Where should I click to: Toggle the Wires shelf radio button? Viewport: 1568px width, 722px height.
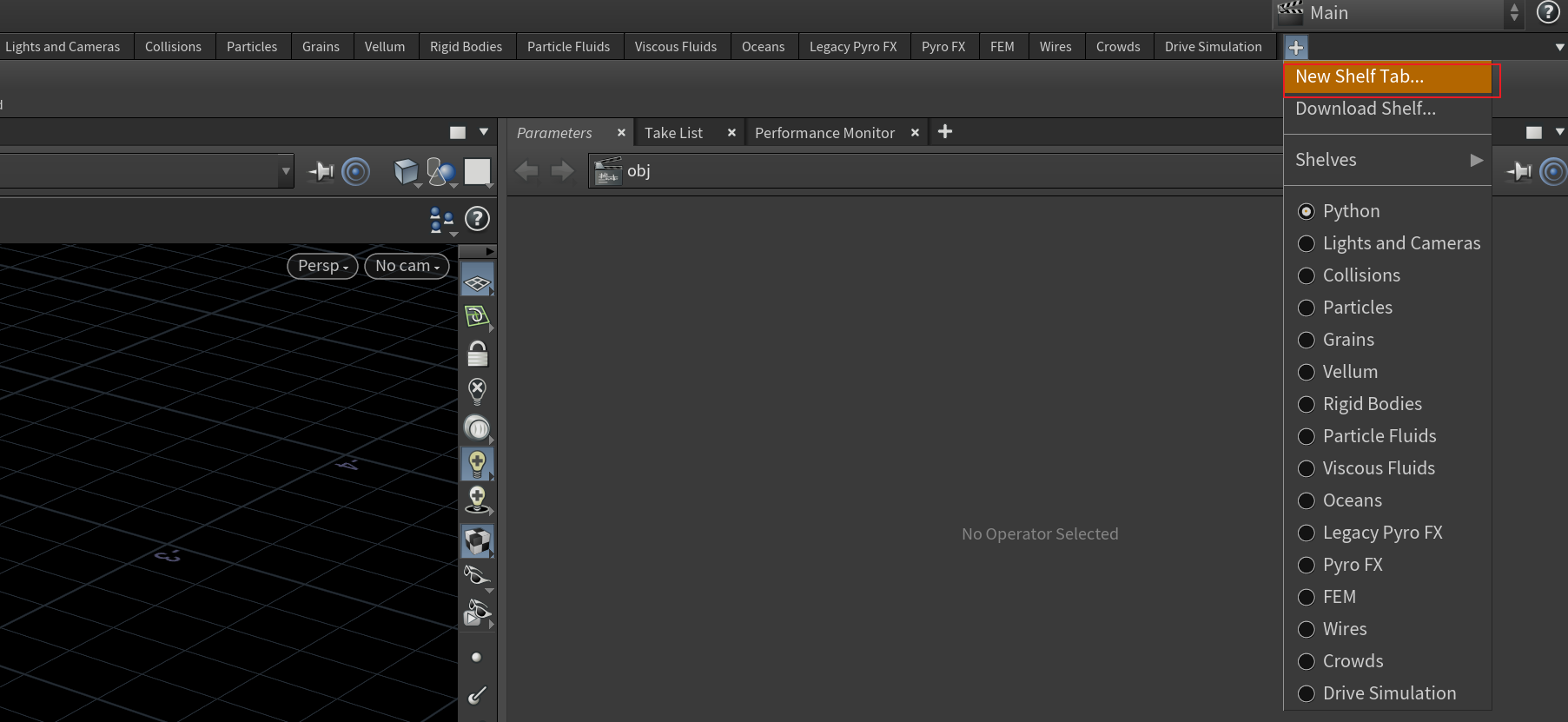click(1306, 629)
